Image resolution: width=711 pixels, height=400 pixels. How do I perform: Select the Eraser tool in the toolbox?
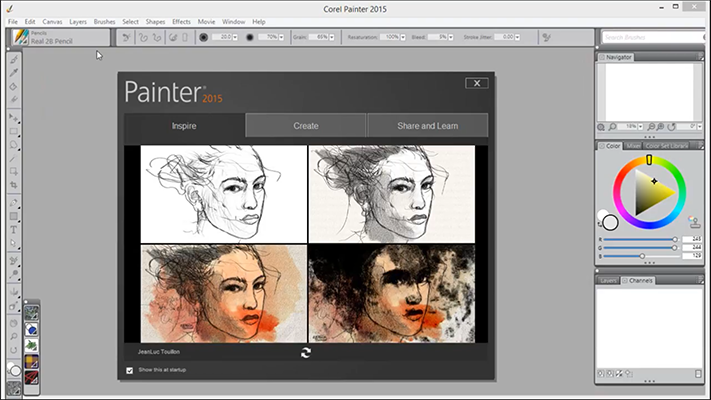pos(14,99)
